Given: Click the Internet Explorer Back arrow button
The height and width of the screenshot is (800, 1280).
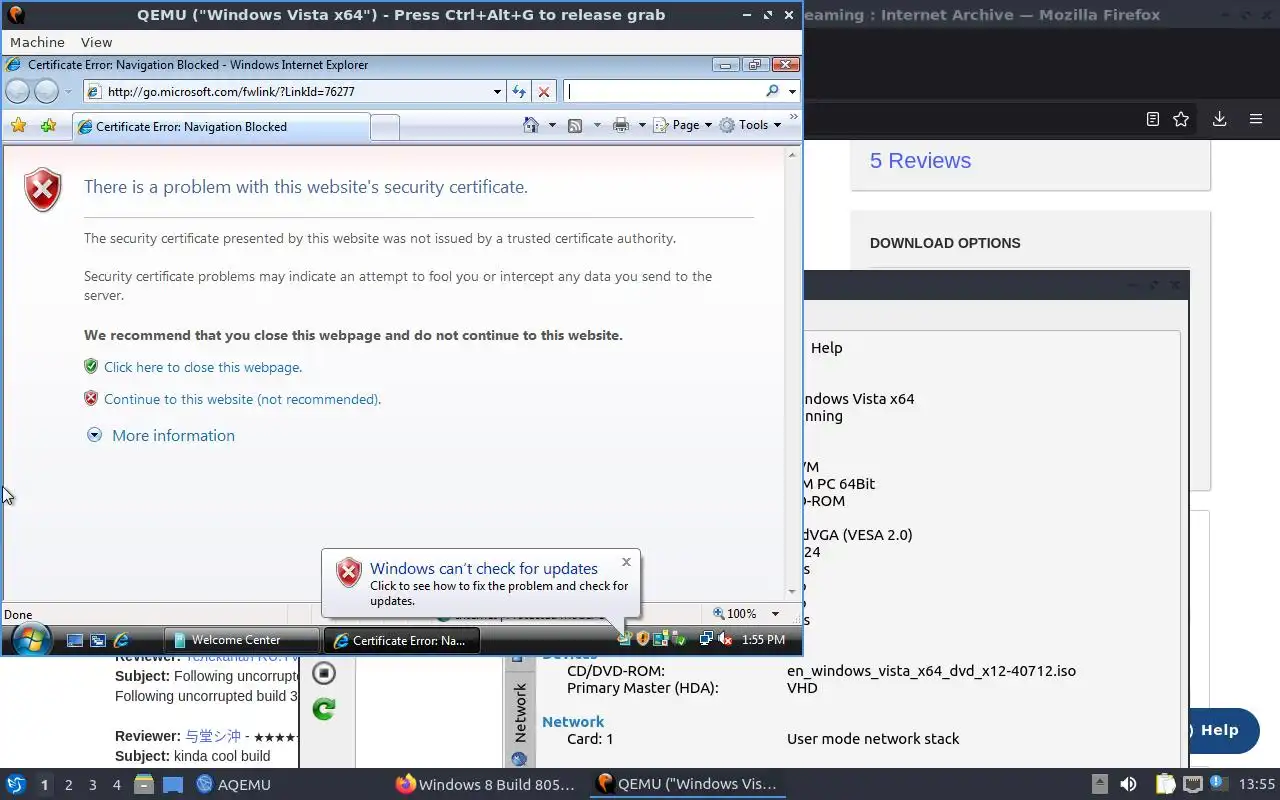Looking at the screenshot, I should (17, 91).
